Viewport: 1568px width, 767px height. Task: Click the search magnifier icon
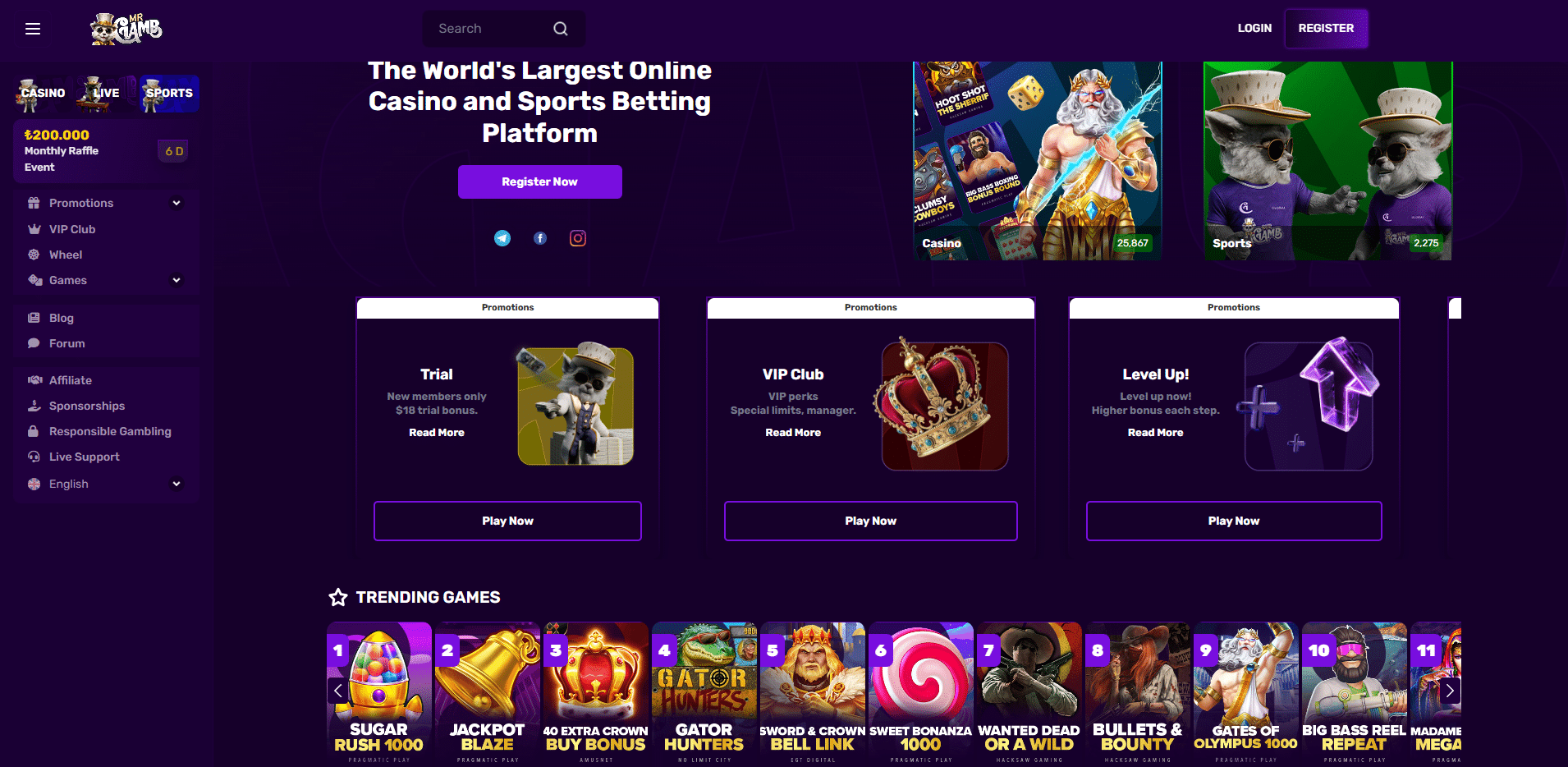click(x=561, y=29)
